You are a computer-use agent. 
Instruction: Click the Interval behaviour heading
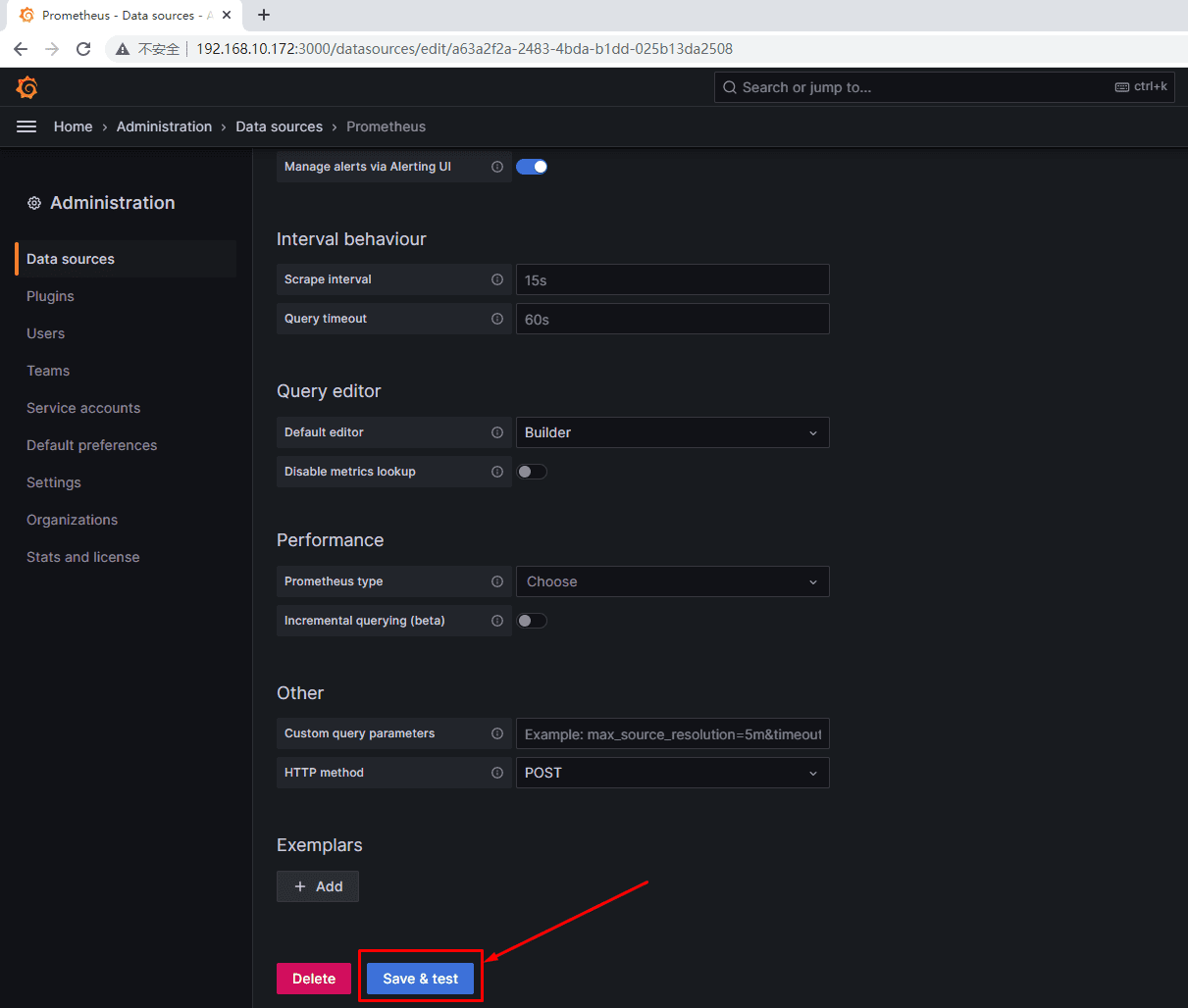(x=351, y=239)
